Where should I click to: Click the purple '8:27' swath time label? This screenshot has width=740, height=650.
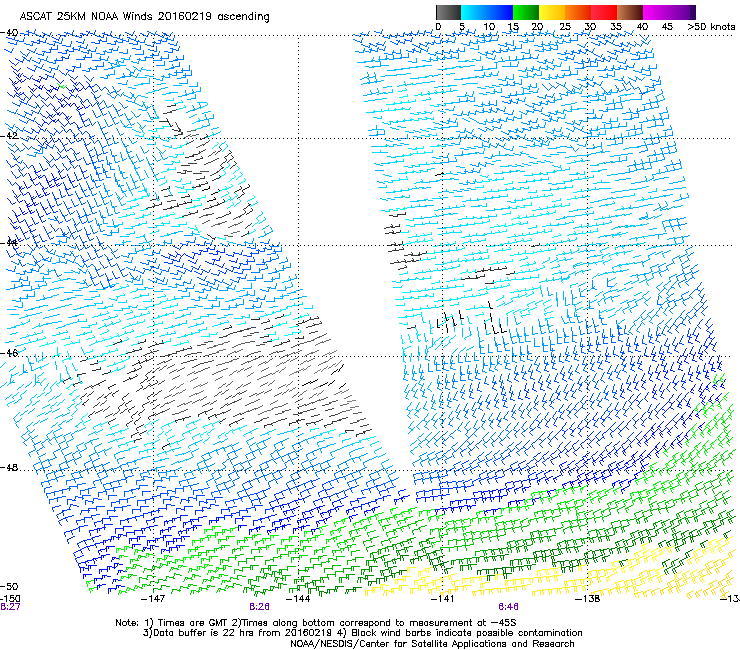point(10,607)
